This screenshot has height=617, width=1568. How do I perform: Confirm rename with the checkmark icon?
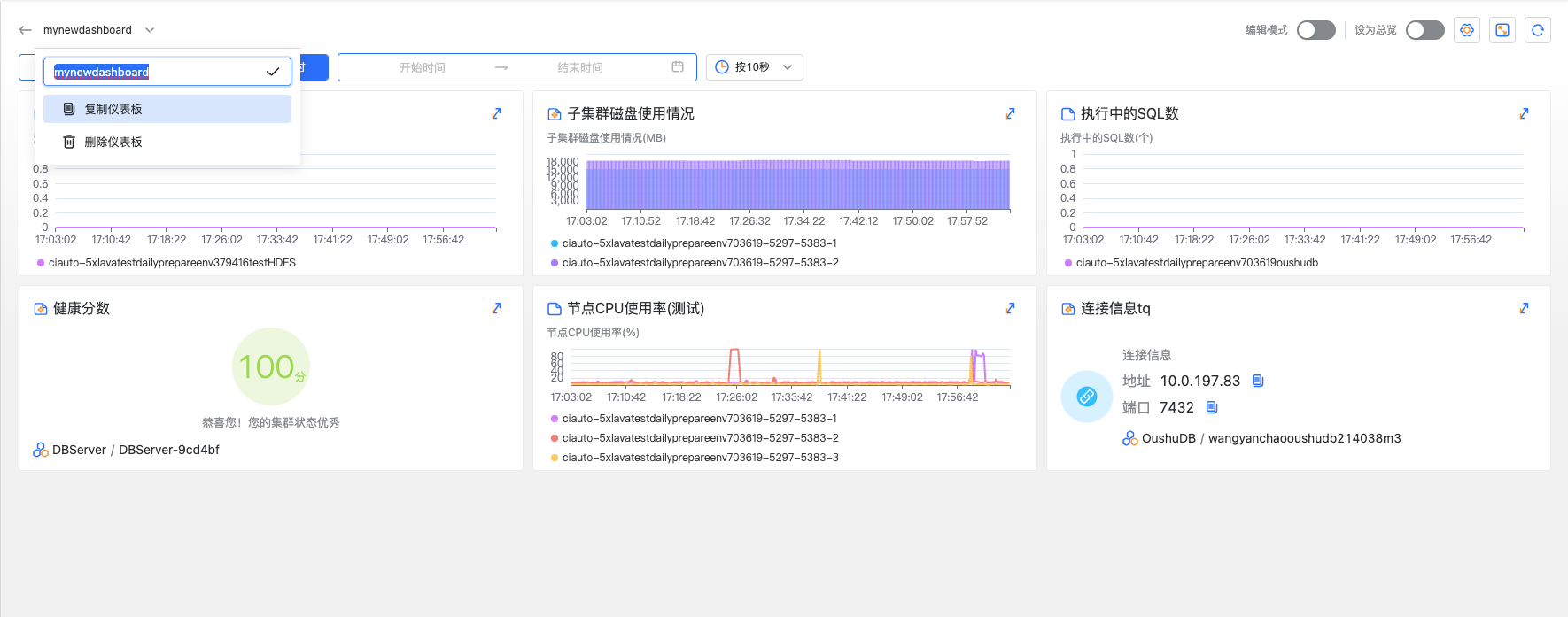[x=273, y=72]
